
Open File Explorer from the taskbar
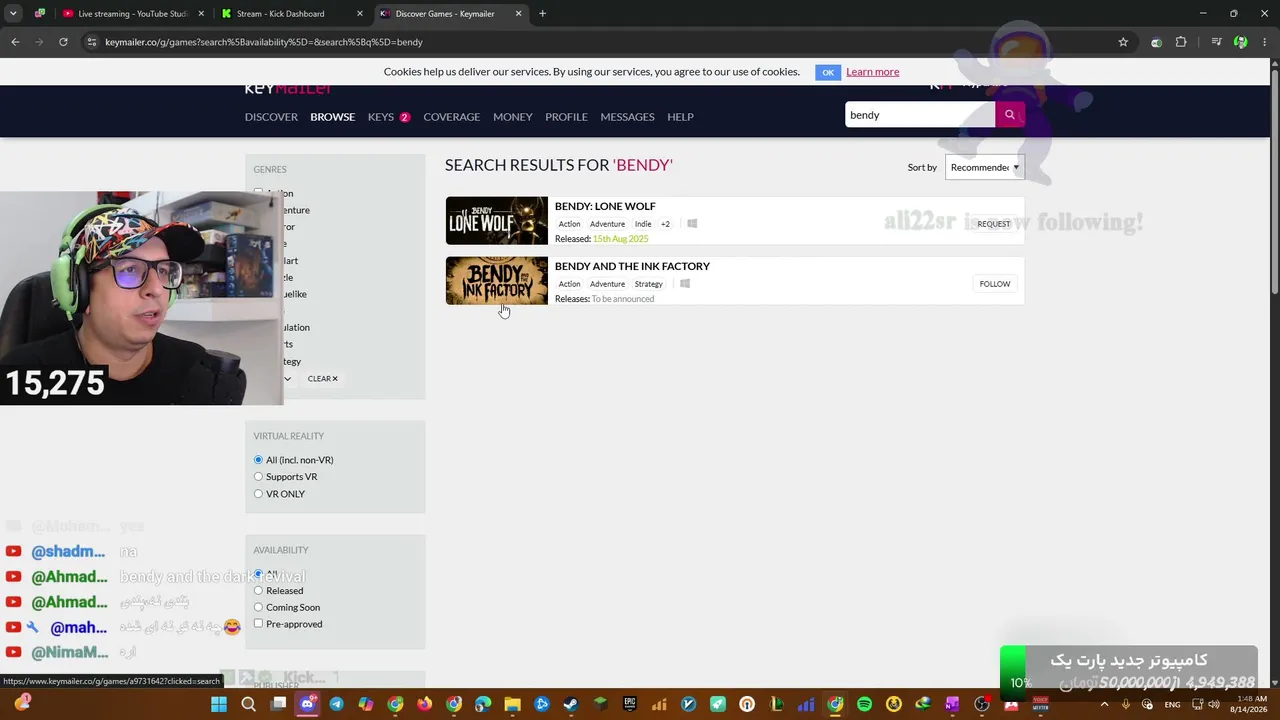(x=512, y=704)
